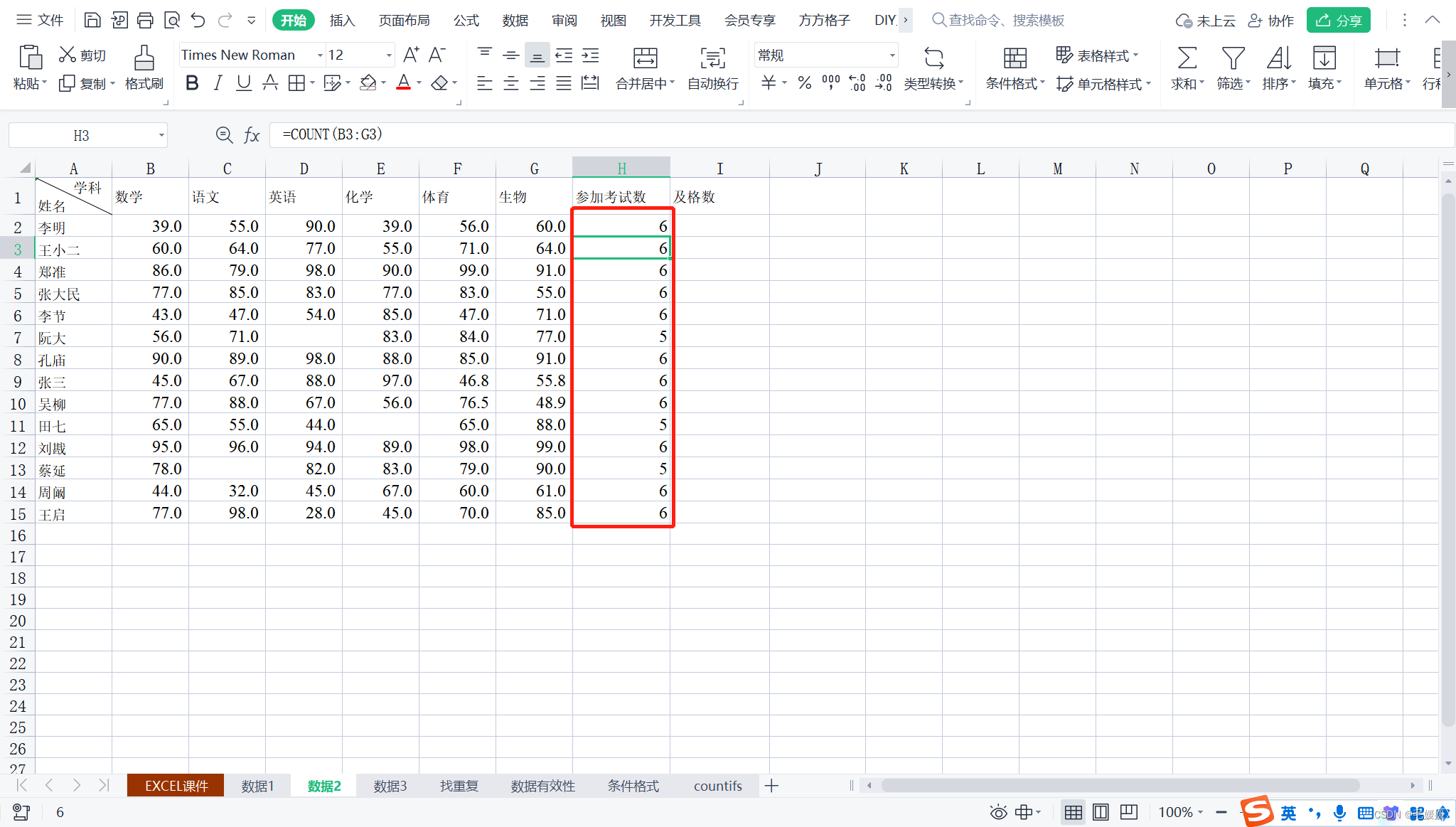
Task: Open the number format 常规 dropdown
Action: pyautogui.click(x=892, y=55)
